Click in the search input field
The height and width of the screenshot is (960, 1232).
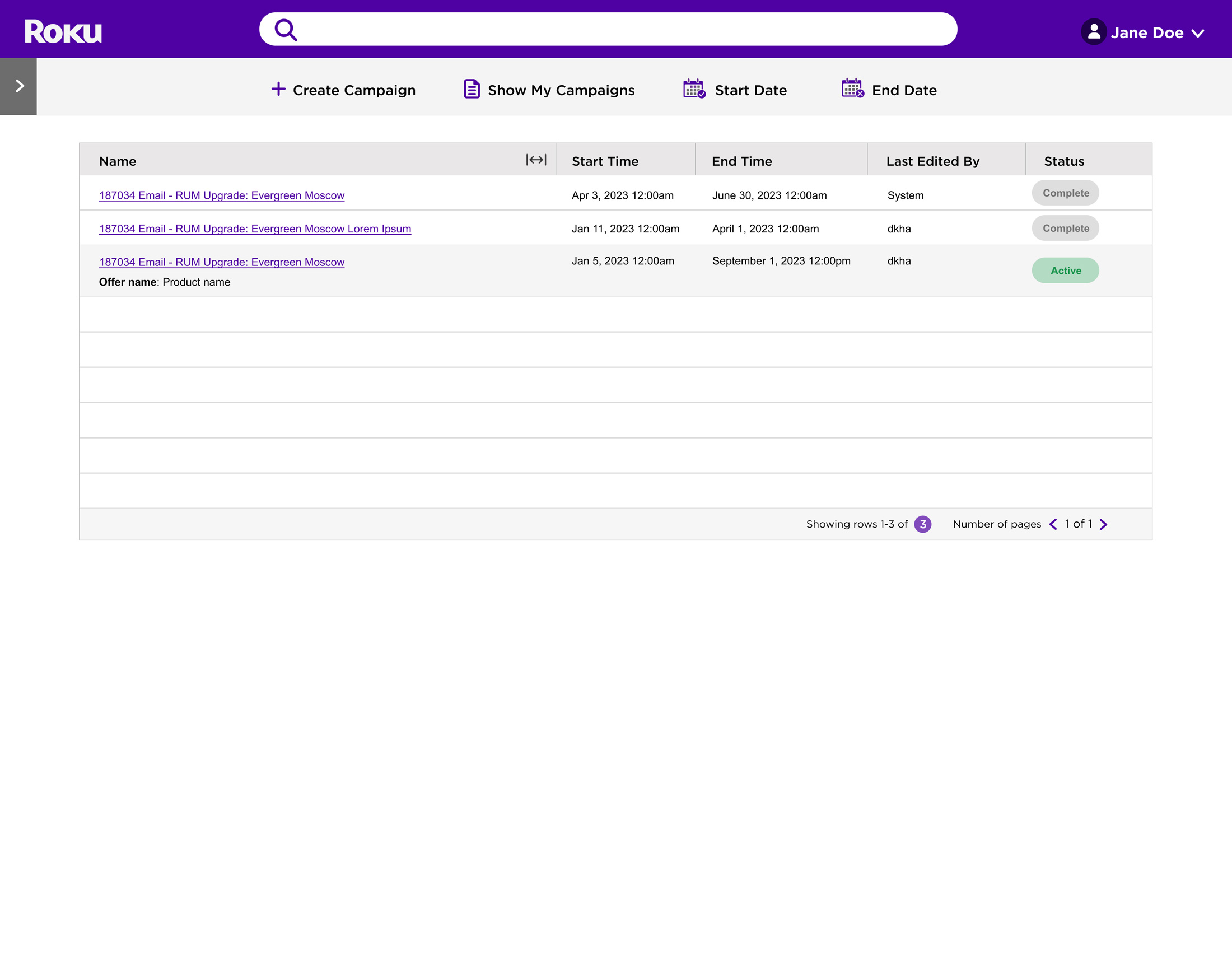coord(620,30)
